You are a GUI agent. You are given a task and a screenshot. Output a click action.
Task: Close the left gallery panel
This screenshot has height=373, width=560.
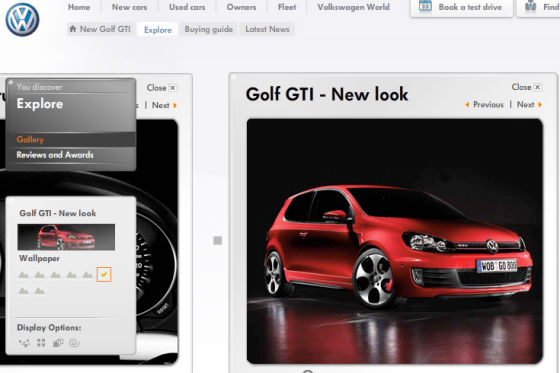[x=161, y=88]
